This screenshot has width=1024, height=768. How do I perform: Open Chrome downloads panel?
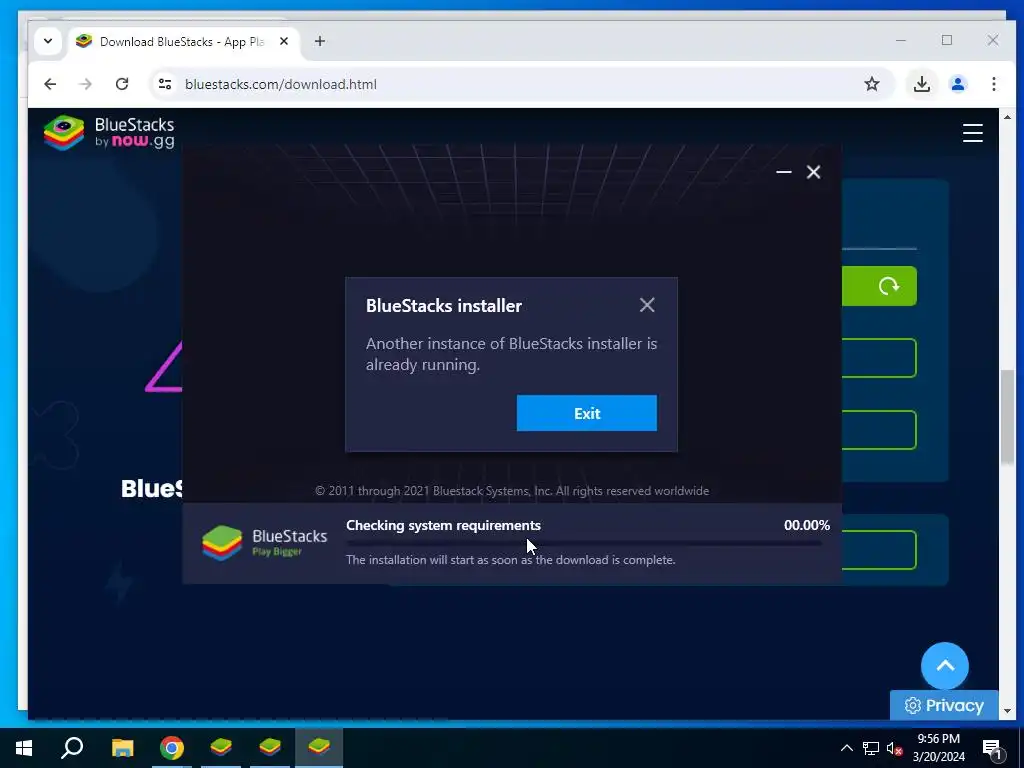pos(921,84)
